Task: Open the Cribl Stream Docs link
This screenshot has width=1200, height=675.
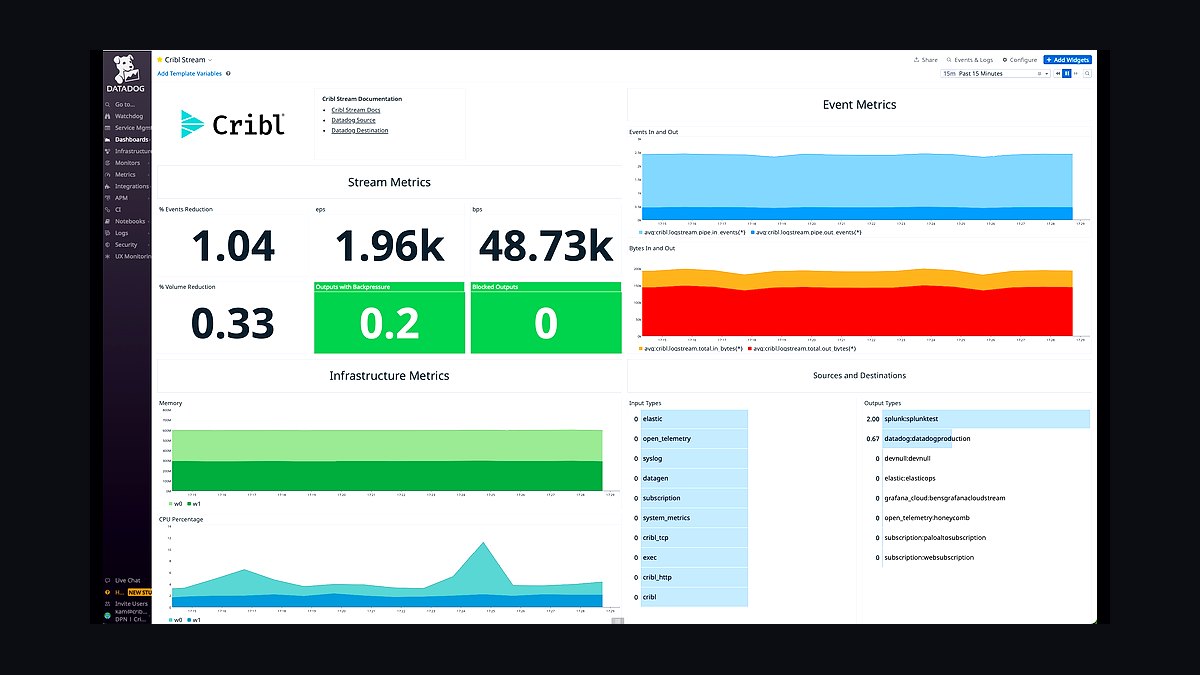Action: pos(356,110)
